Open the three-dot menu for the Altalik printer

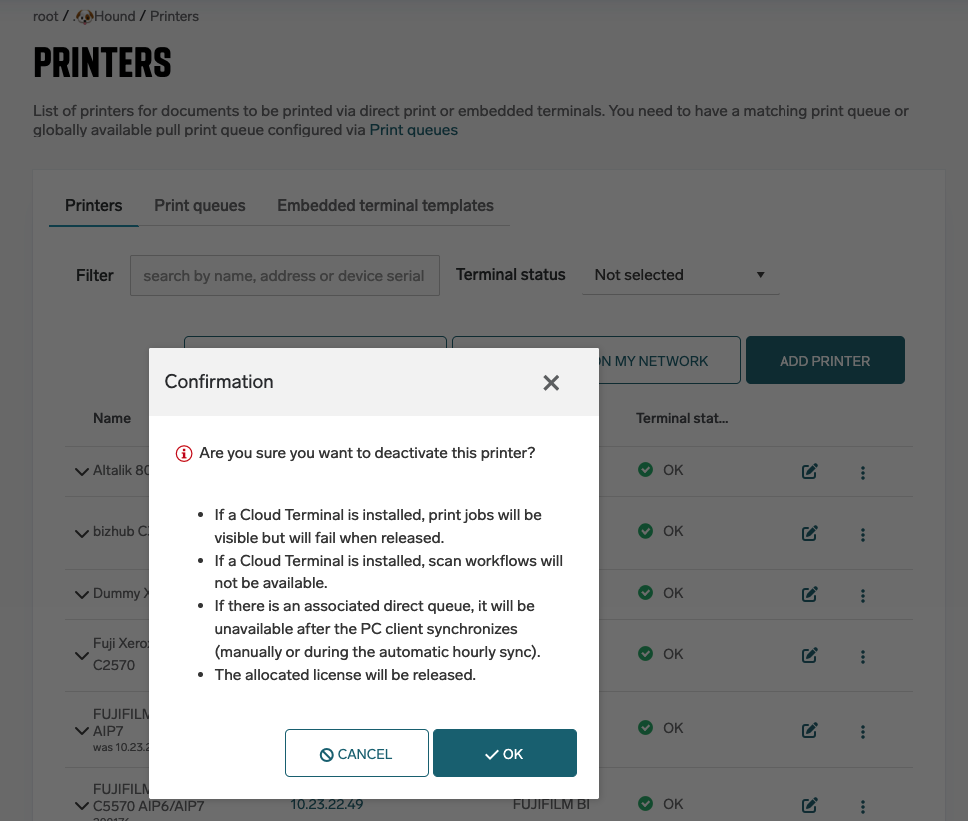click(x=863, y=471)
